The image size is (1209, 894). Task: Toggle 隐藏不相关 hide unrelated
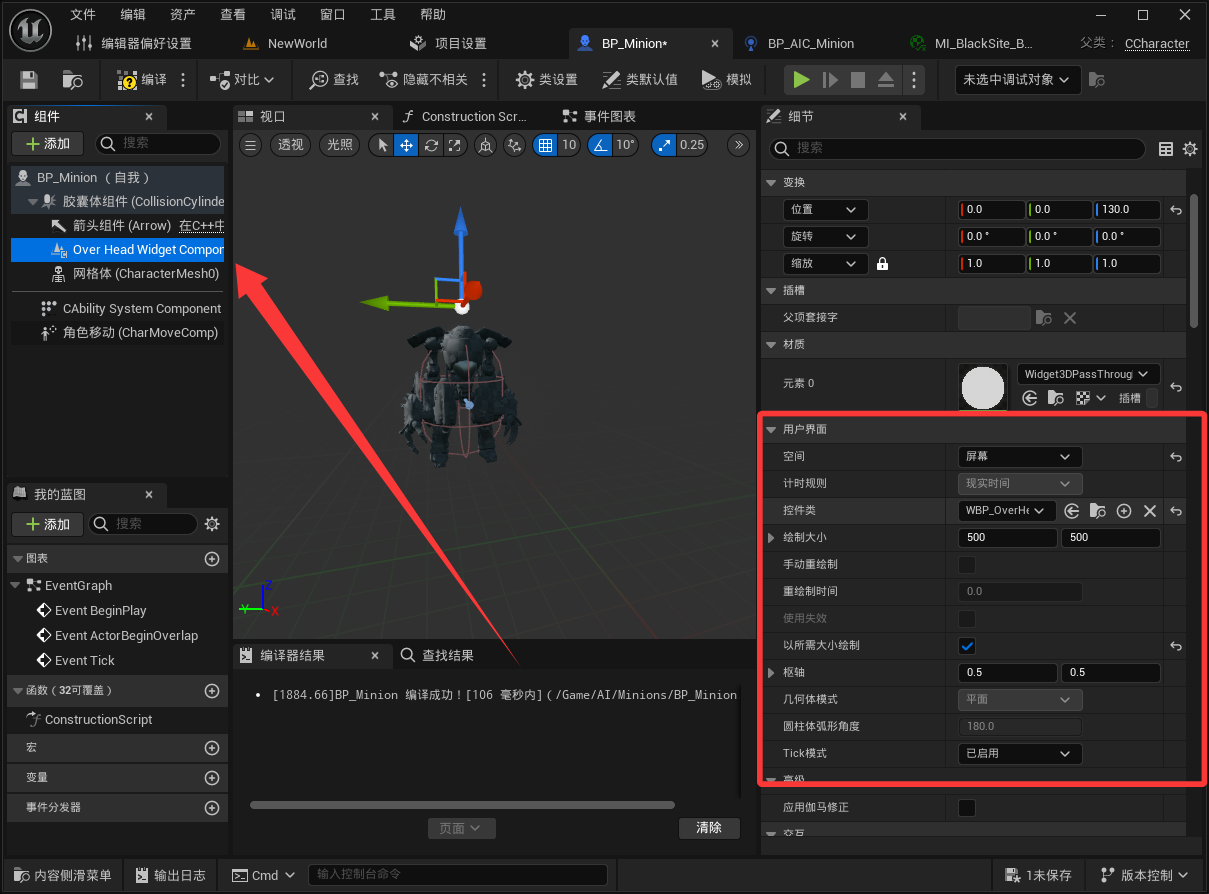tap(423, 80)
